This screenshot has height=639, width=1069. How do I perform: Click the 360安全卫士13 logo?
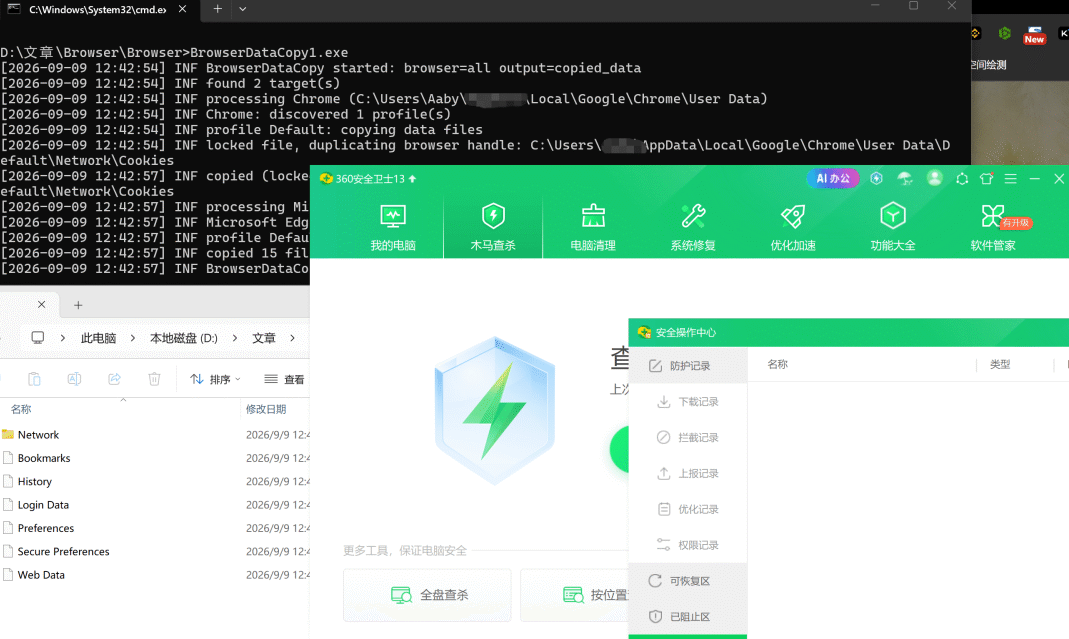pos(326,179)
